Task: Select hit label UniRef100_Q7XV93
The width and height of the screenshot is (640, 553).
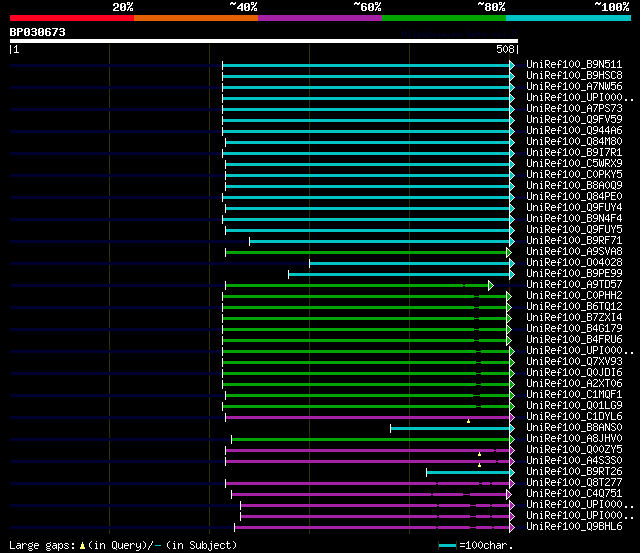Action: (x=574, y=362)
